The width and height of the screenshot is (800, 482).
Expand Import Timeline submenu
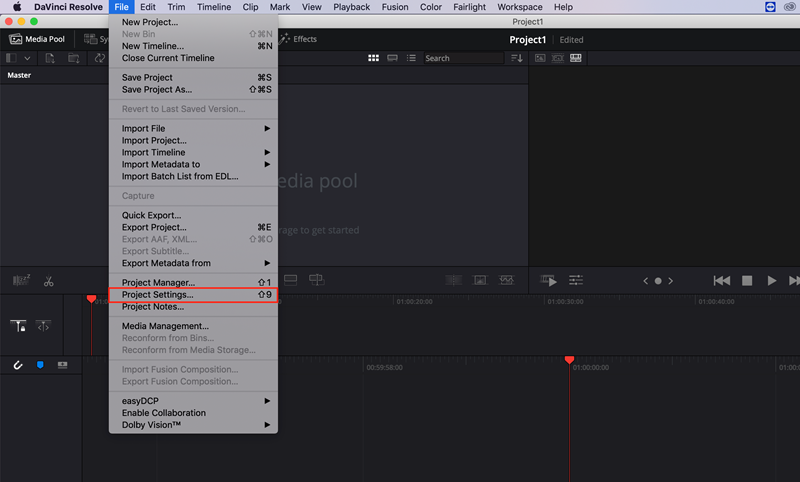[x=193, y=153]
